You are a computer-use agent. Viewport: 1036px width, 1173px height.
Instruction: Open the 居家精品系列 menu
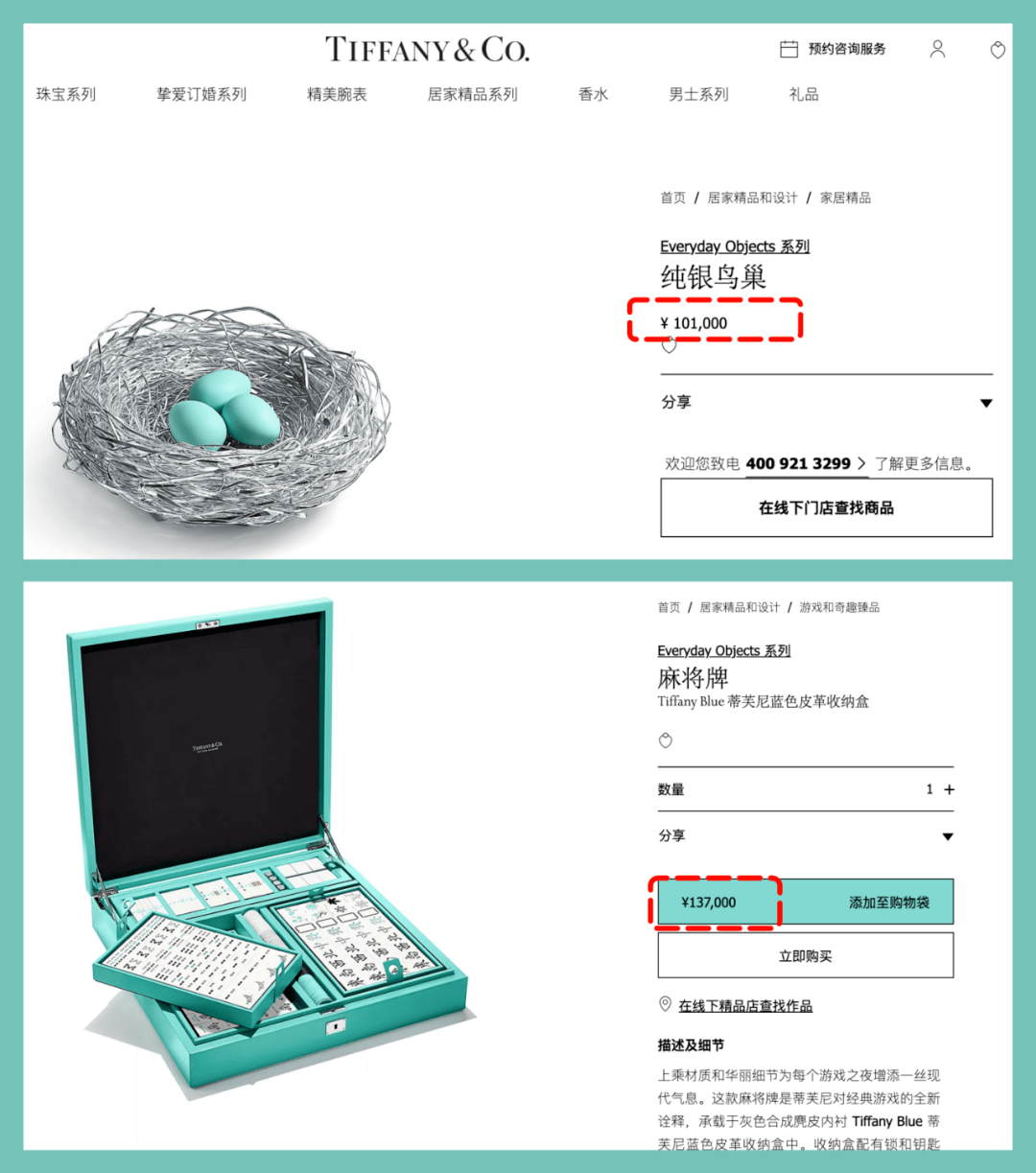(472, 94)
